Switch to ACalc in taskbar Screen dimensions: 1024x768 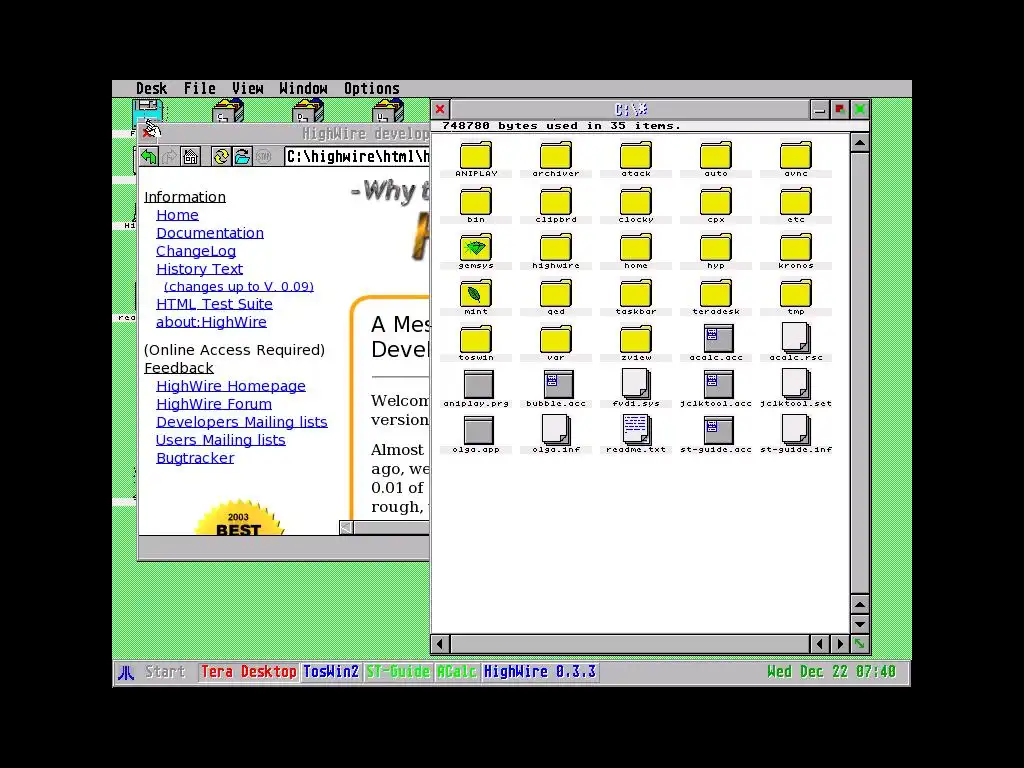click(456, 672)
